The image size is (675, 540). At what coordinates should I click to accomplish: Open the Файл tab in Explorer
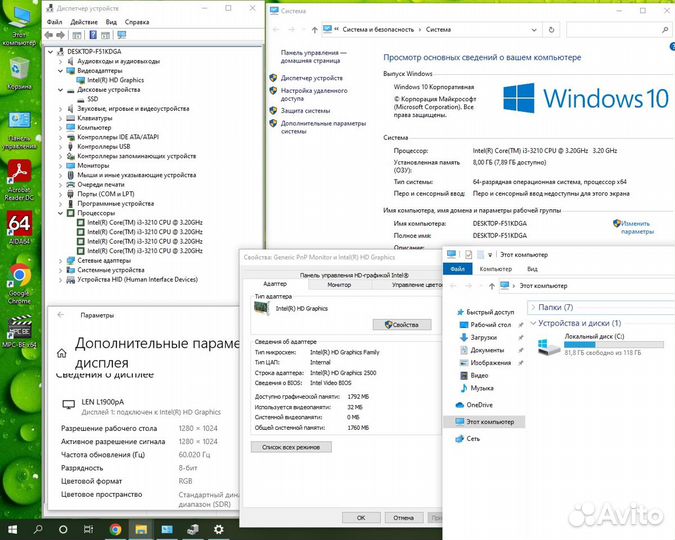pyautogui.click(x=458, y=269)
